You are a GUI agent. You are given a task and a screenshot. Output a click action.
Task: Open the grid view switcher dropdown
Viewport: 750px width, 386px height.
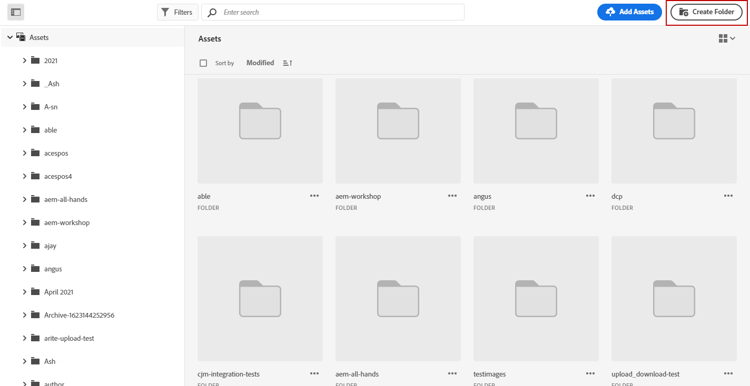tap(727, 39)
